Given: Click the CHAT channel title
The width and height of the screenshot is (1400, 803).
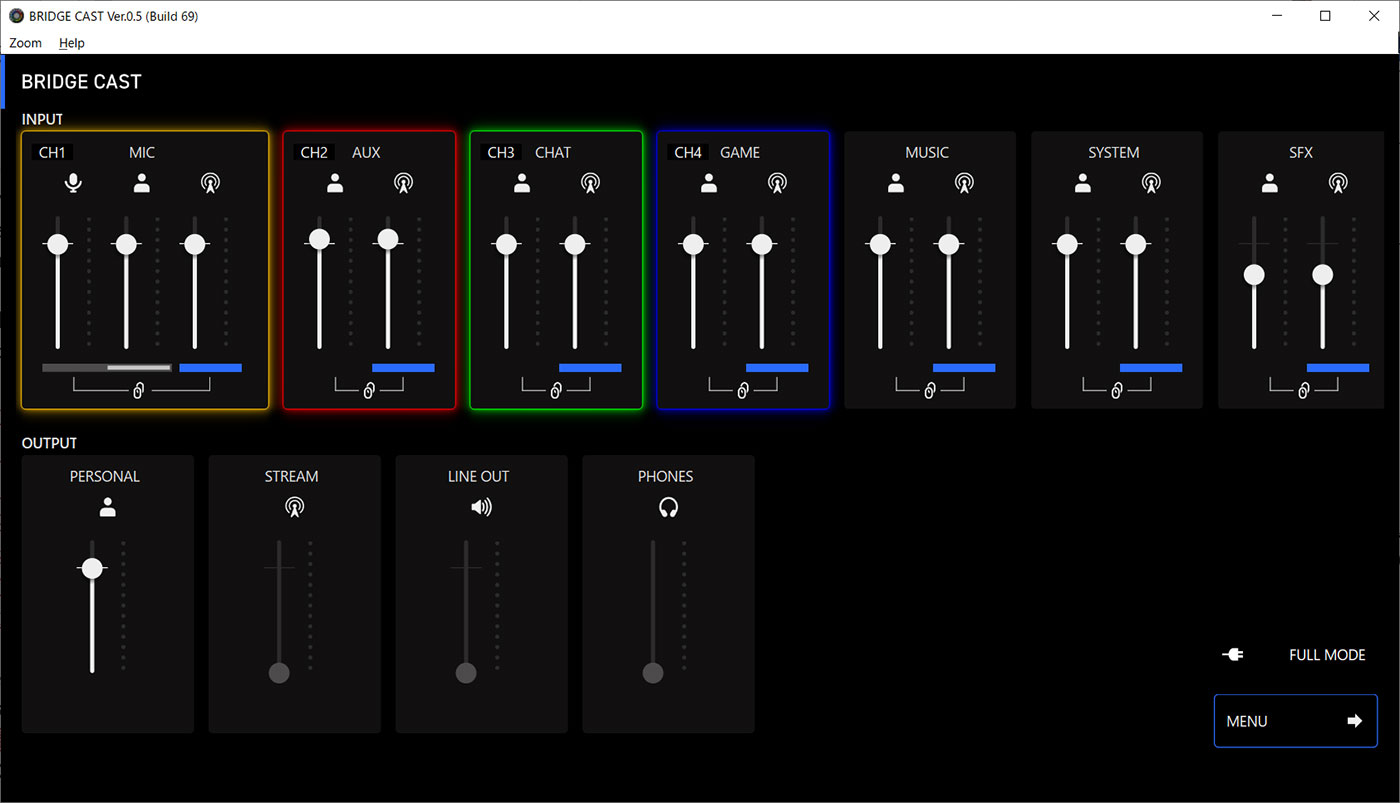Looking at the screenshot, I should pyautogui.click(x=553, y=153).
